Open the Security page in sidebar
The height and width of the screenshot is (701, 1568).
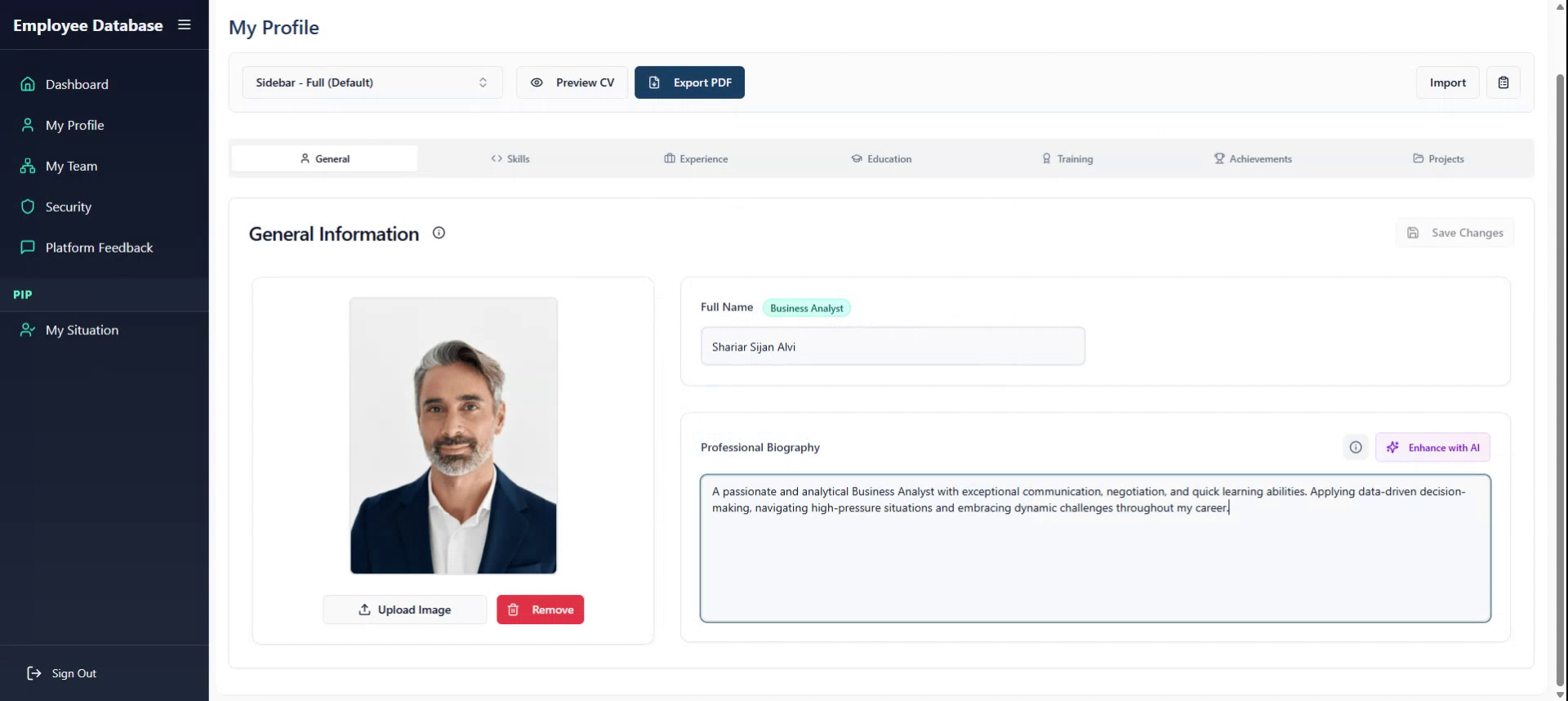(x=69, y=207)
